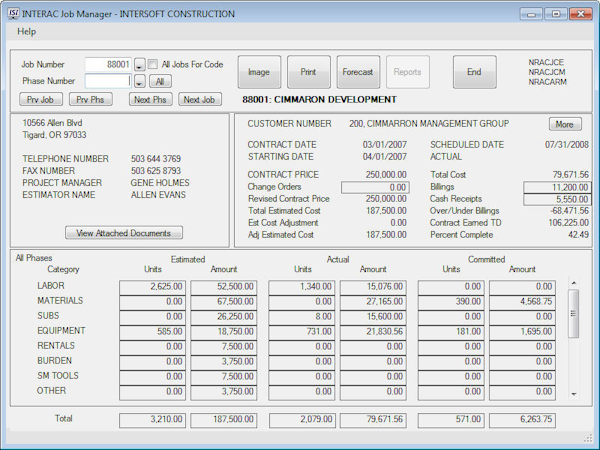Open the Help menu
Image resolution: width=600 pixels, height=450 pixels.
27,32
